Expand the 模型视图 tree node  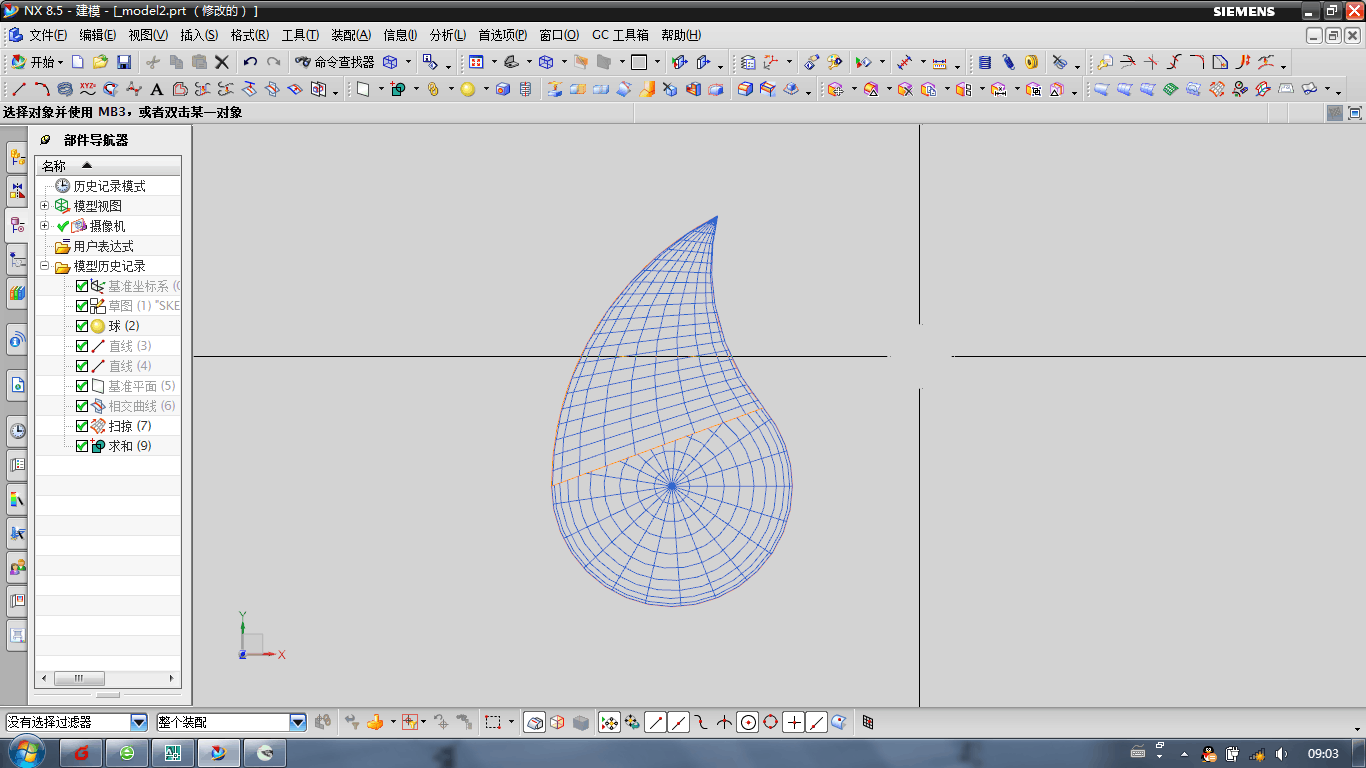(45, 206)
